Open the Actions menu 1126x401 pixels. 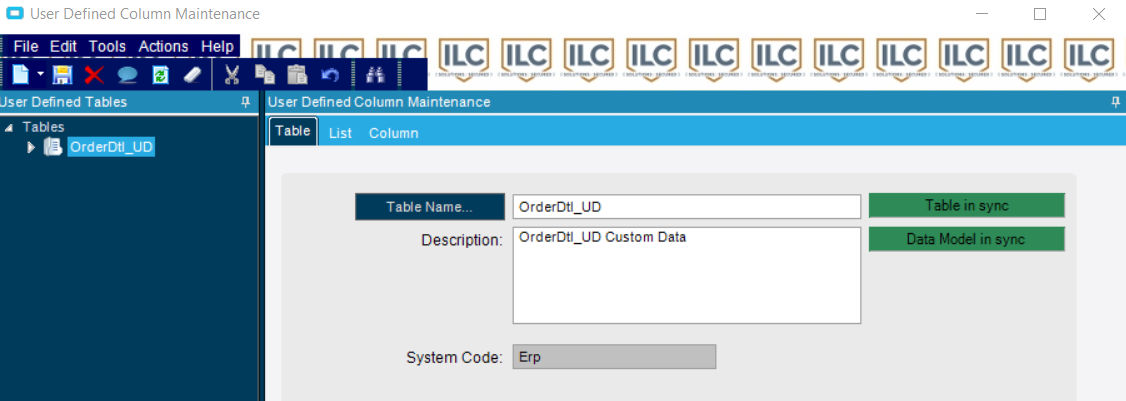tap(163, 47)
